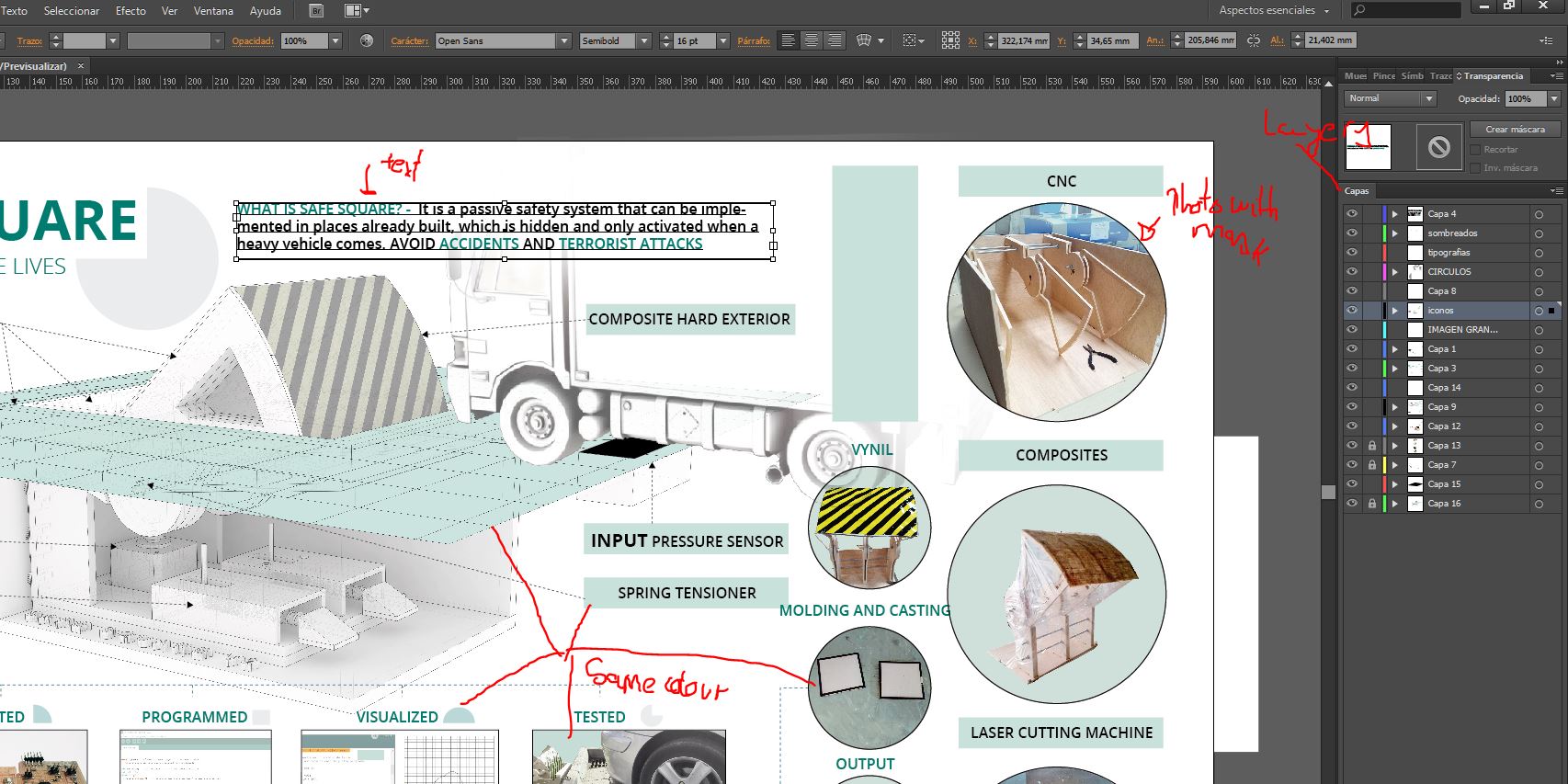Expand the CIRCULOS layer contents
Image resolution: width=1568 pixels, height=784 pixels.
[1395, 272]
